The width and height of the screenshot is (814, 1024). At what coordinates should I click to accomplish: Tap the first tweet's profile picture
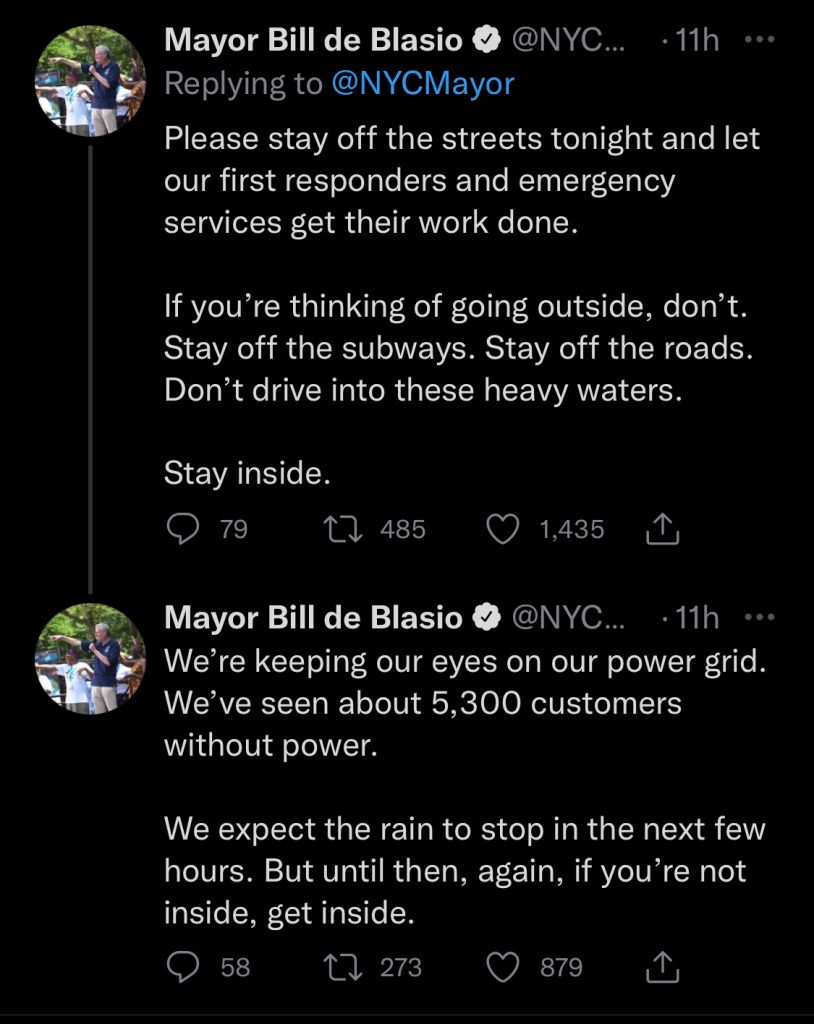(90, 81)
